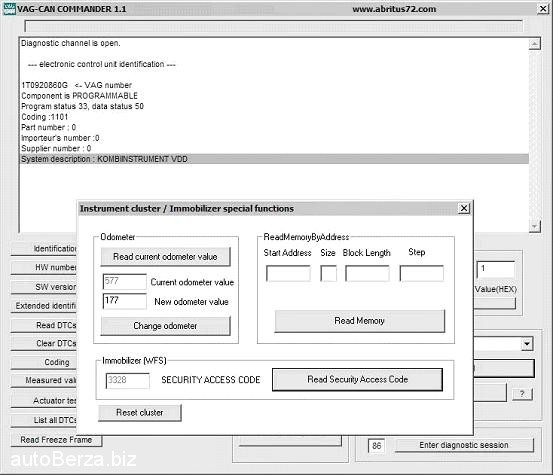Click the question mark help button
553x476 pixels.
(522, 394)
